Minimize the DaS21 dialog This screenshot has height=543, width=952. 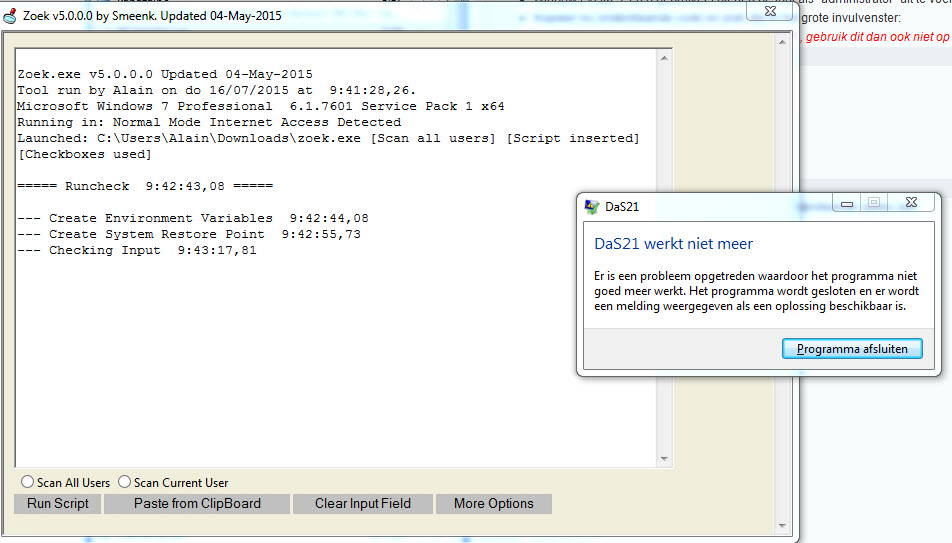[846, 202]
